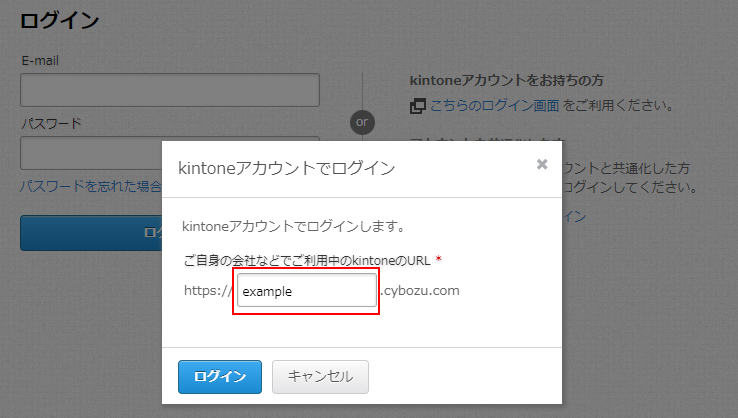This screenshot has height=418, width=738.
Task: Click the ご自身の会社などでご利用中のkintoneのURL label
Action: [306, 260]
